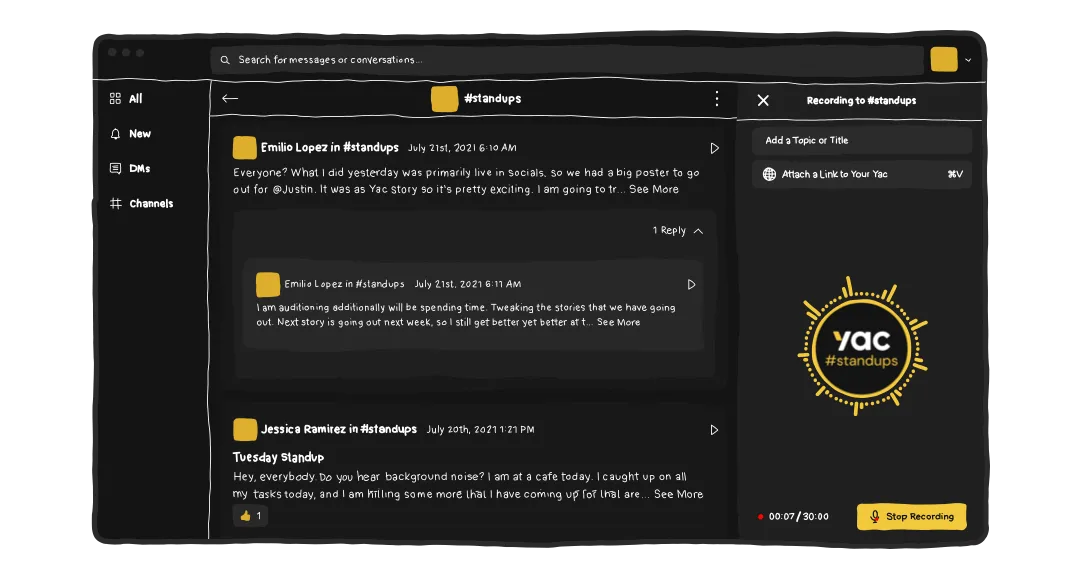Play Jessica Ramirez's standup message
Image resolution: width=1080 pixels, height=579 pixels.
(714, 430)
